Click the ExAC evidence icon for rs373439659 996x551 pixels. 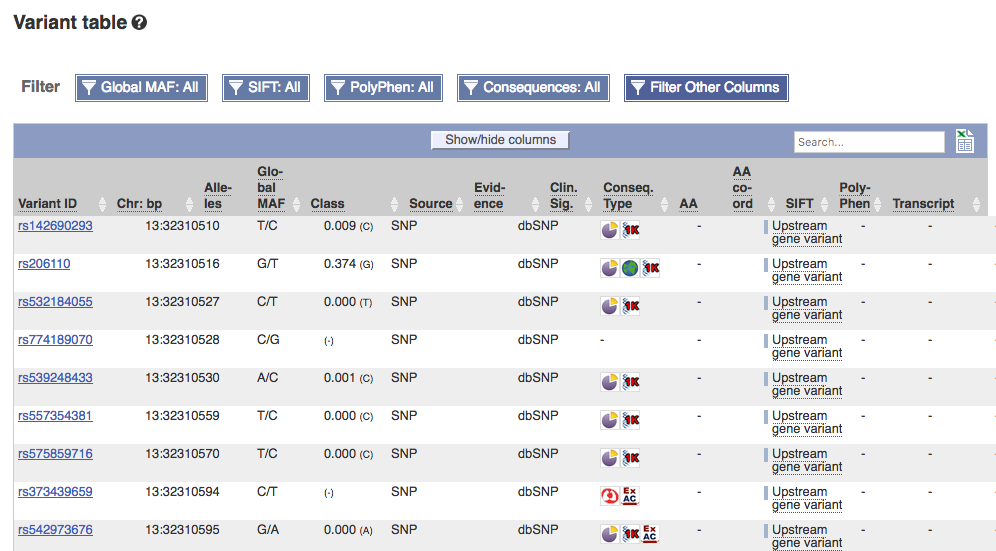[x=629, y=496]
